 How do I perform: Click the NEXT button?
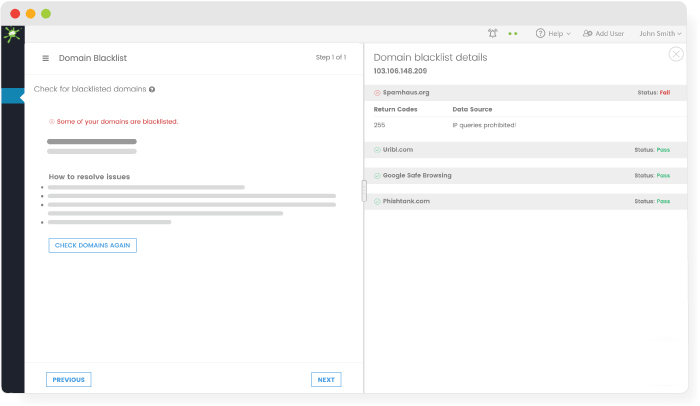326,380
